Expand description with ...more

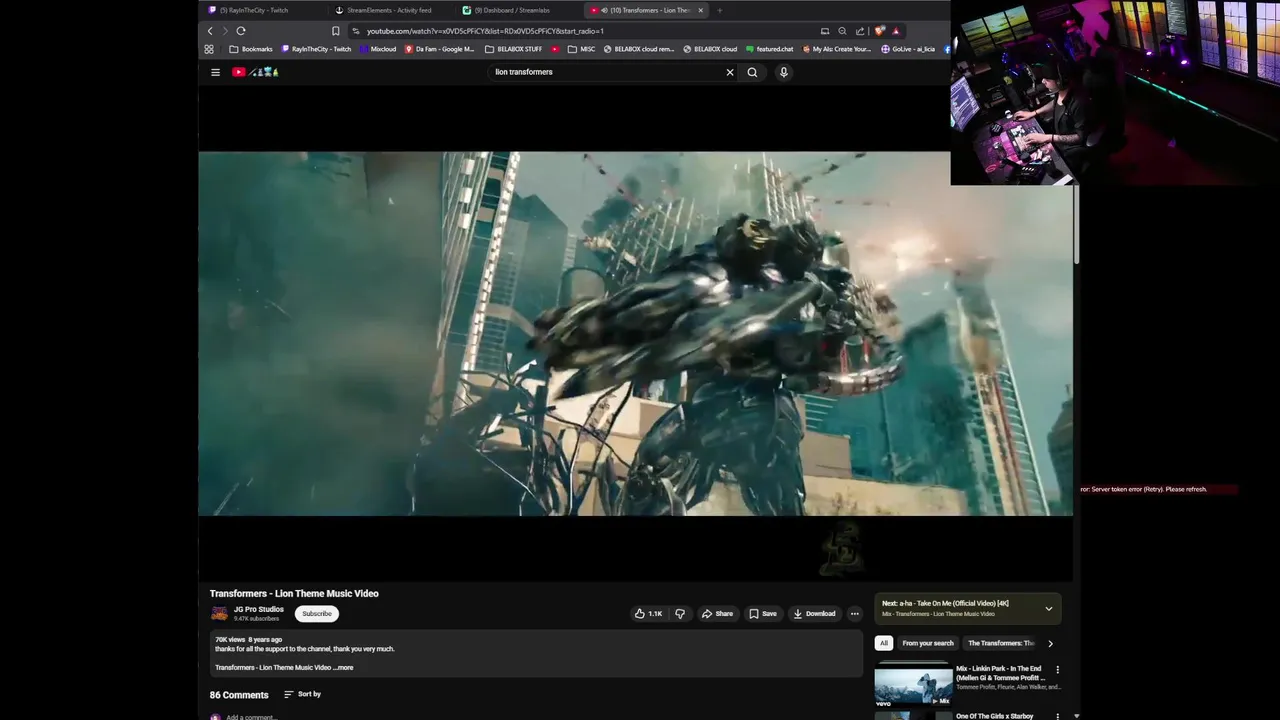pyautogui.click(x=343, y=668)
